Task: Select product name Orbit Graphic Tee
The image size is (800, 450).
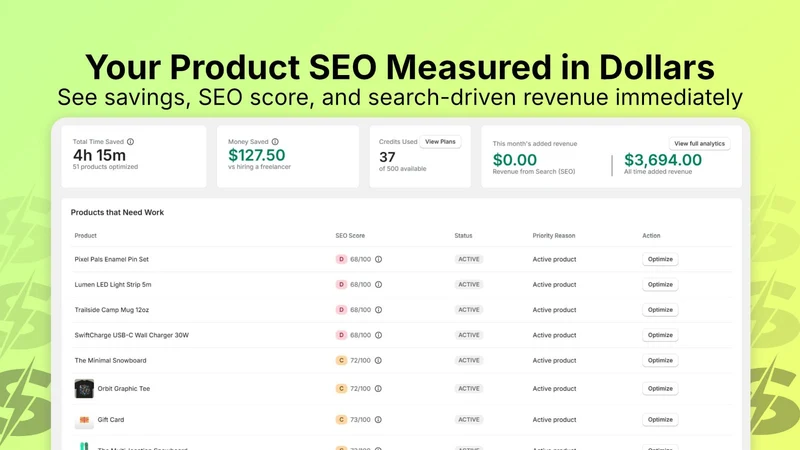Action: pos(124,388)
